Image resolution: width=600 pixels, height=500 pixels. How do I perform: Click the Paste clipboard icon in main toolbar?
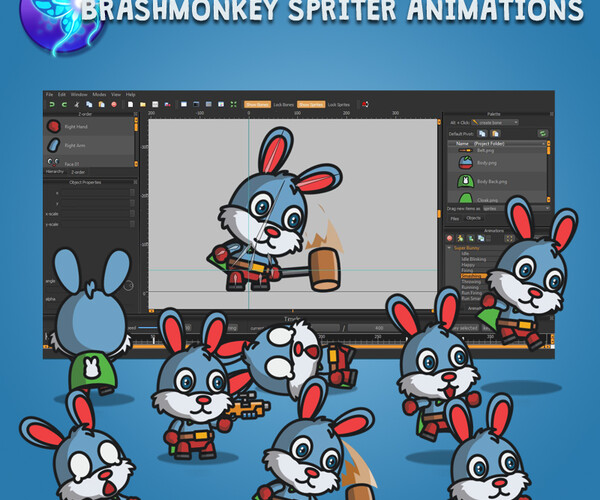[101, 104]
